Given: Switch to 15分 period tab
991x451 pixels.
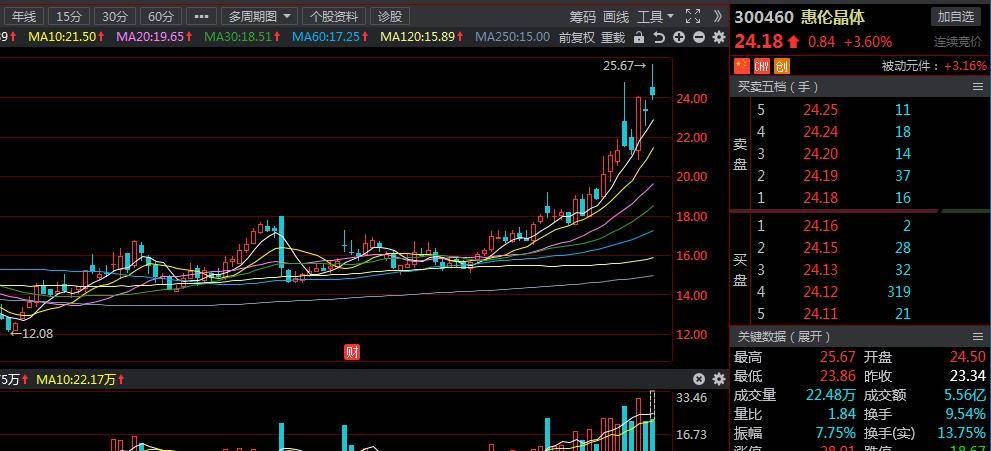Looking at the screenshot, I should tap(69, 16).
